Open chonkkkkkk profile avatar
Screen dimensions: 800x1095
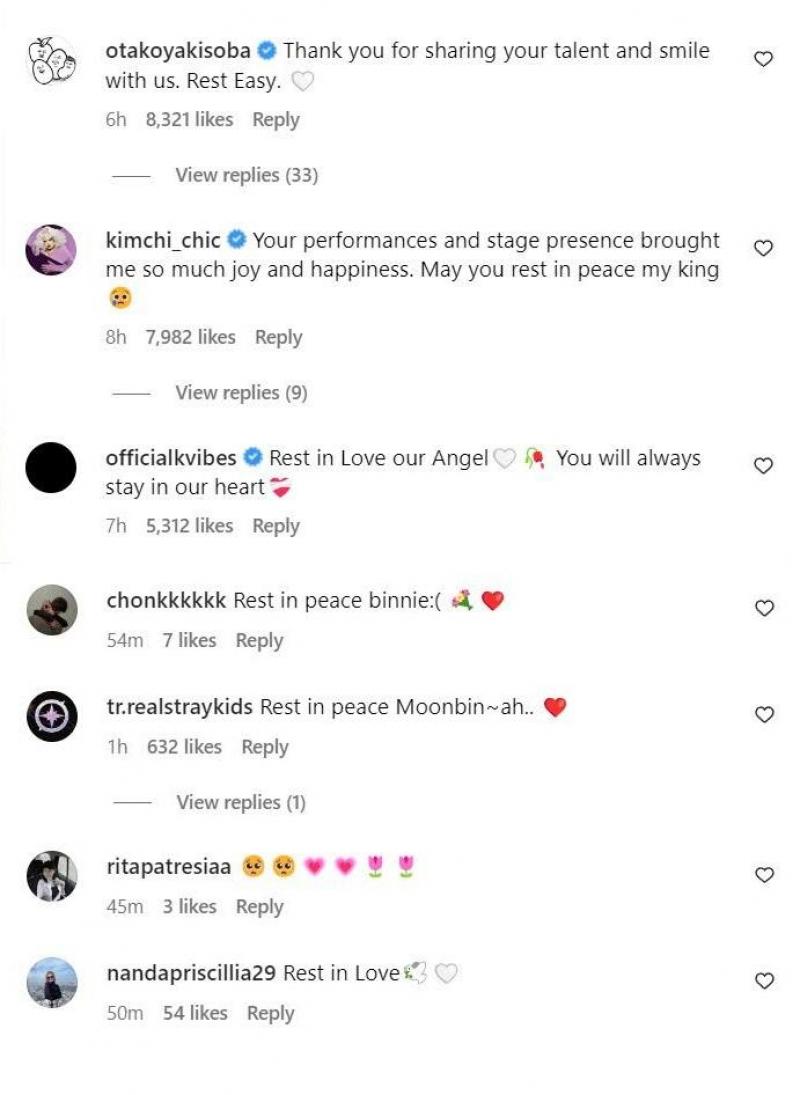pyautogui.click(x=51, y=610)
